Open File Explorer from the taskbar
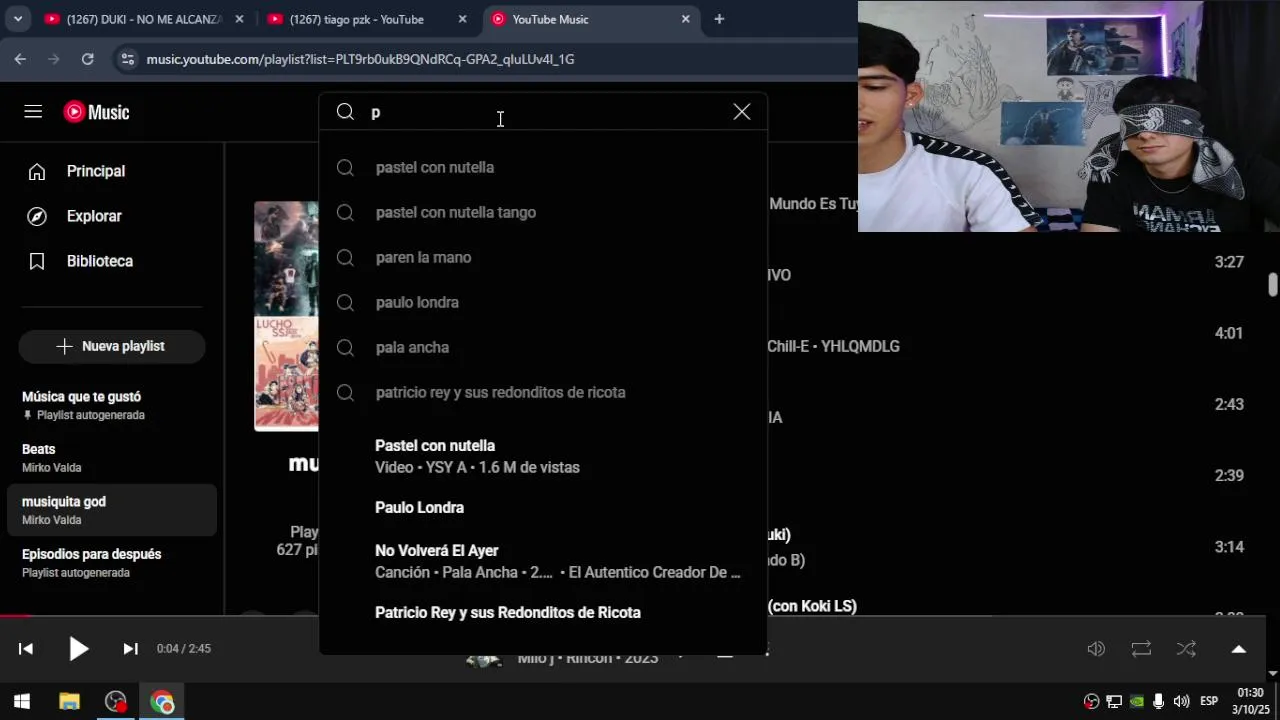1280x720 pixels. [x=69, y=702]
